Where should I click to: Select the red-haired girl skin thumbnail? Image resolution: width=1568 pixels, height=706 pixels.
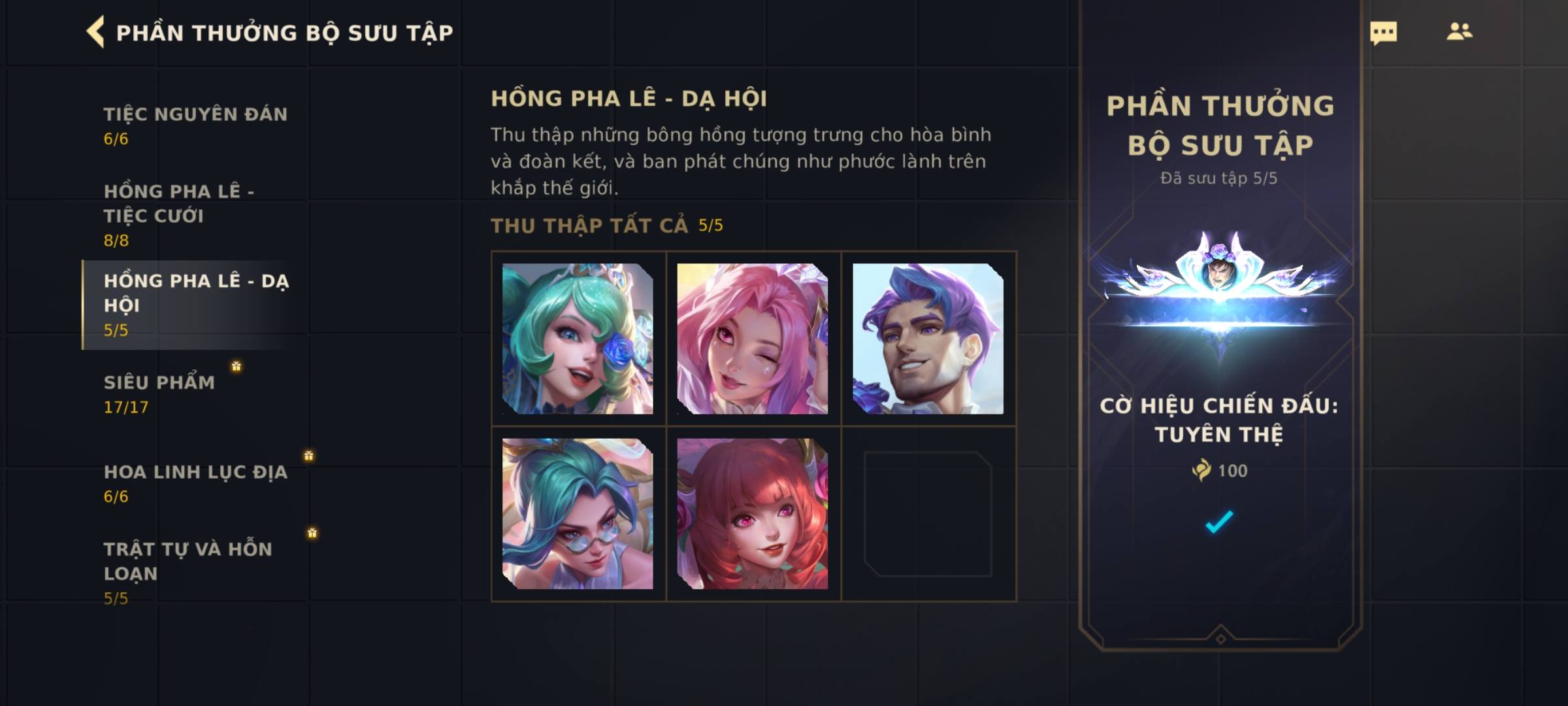coord(753,514)
